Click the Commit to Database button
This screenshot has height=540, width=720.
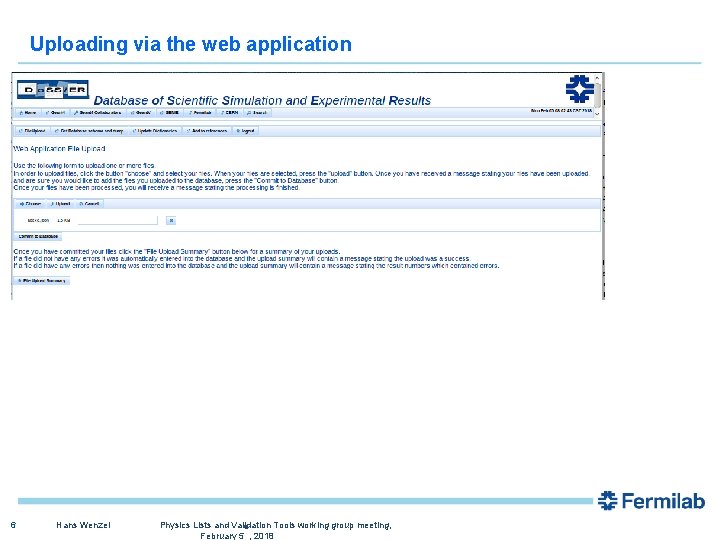[x=38, y=236]
